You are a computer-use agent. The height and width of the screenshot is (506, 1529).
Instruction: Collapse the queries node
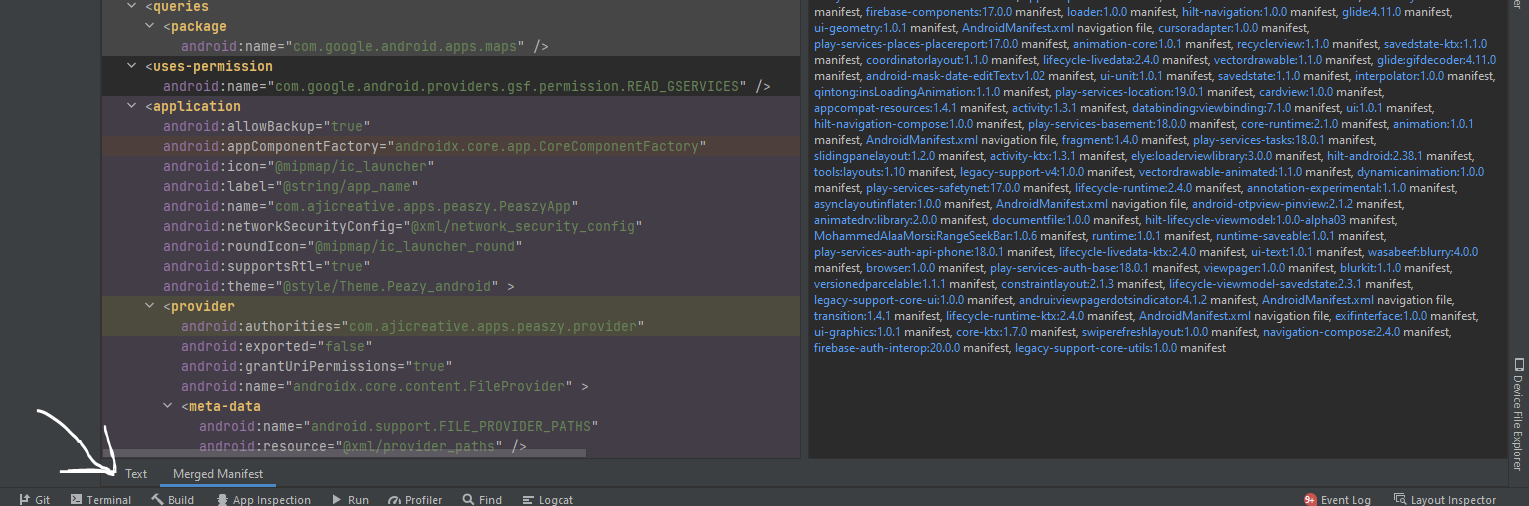132,7
